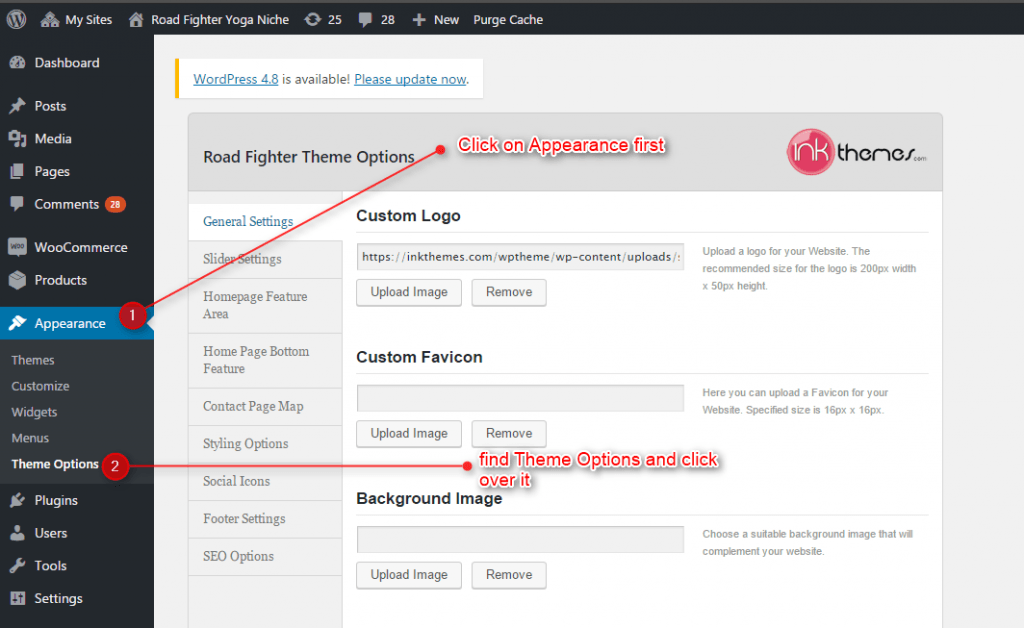Click the plus icon for New
Image resolution: width=1024 pixels, height=628 pixels.
pyautogui.click(x=419, y=20)
